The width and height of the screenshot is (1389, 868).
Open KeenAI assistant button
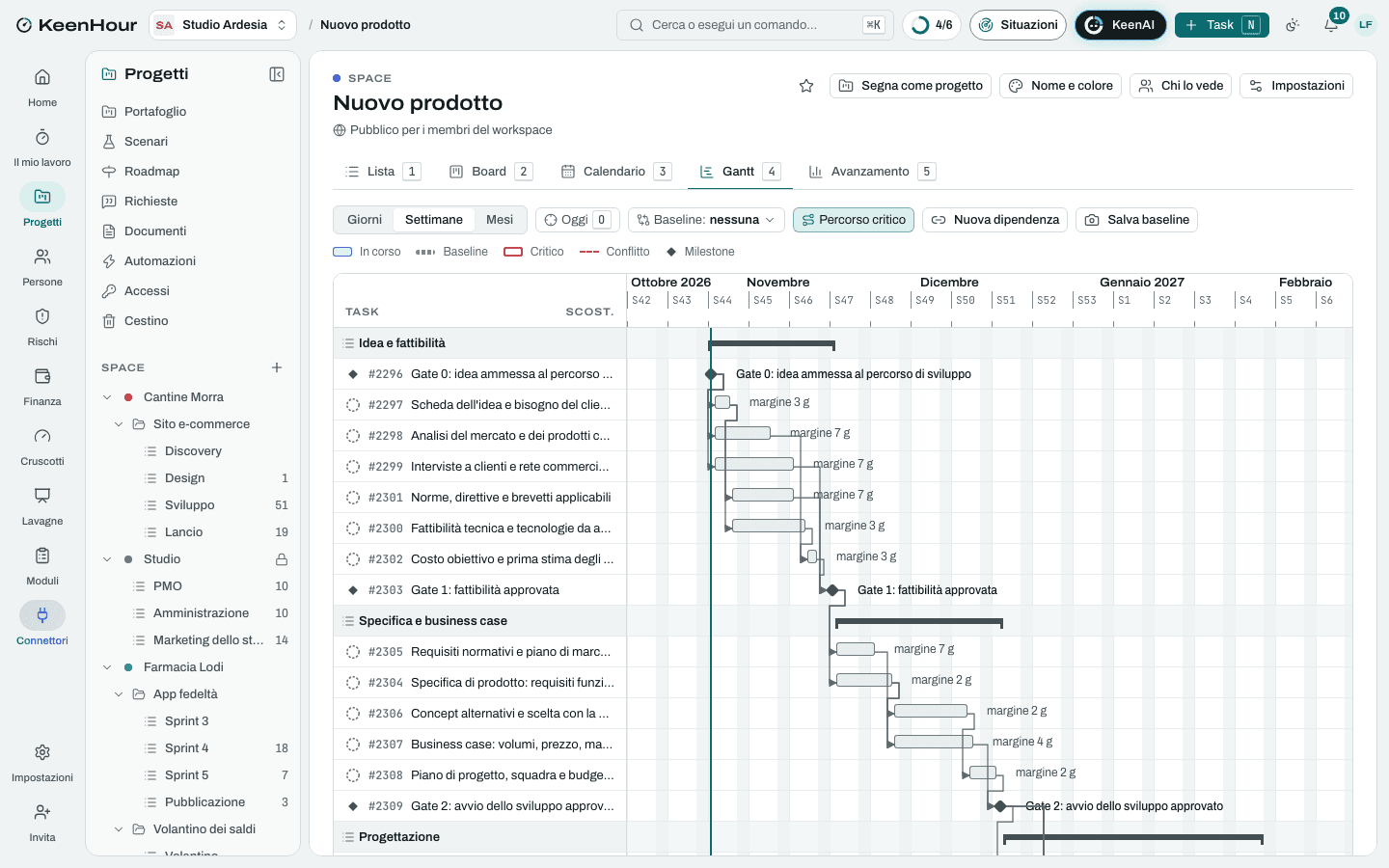click(1120, 25)
